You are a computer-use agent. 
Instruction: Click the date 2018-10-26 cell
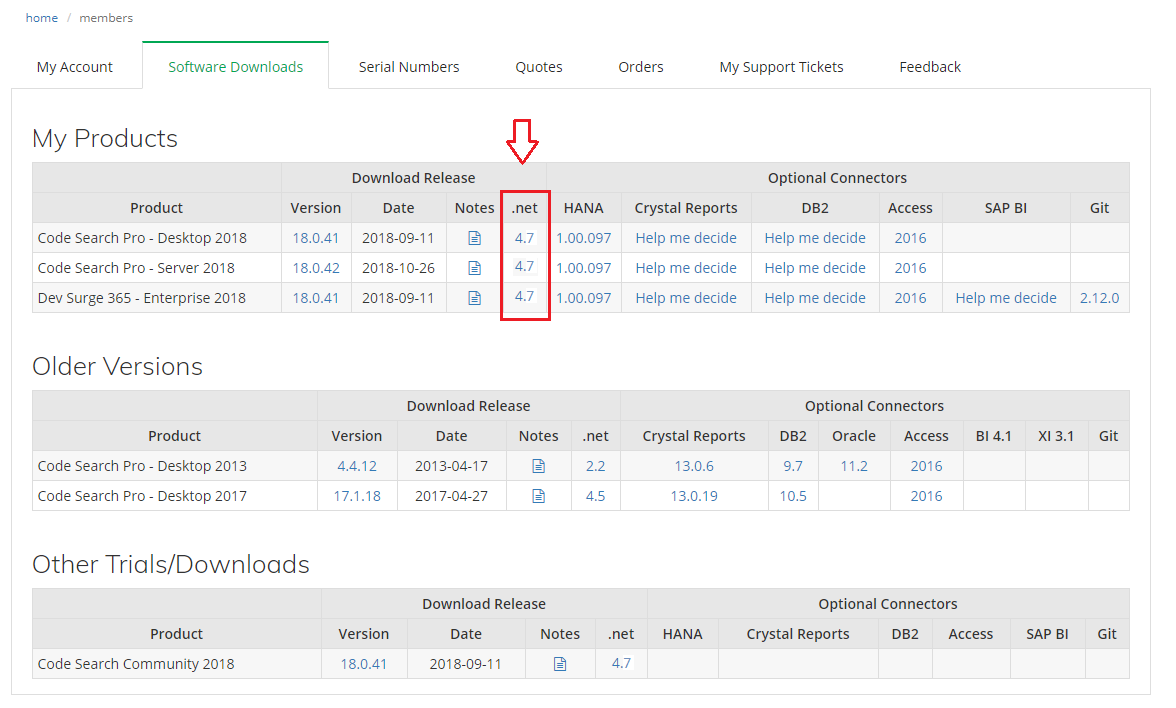tap(398, 268)
